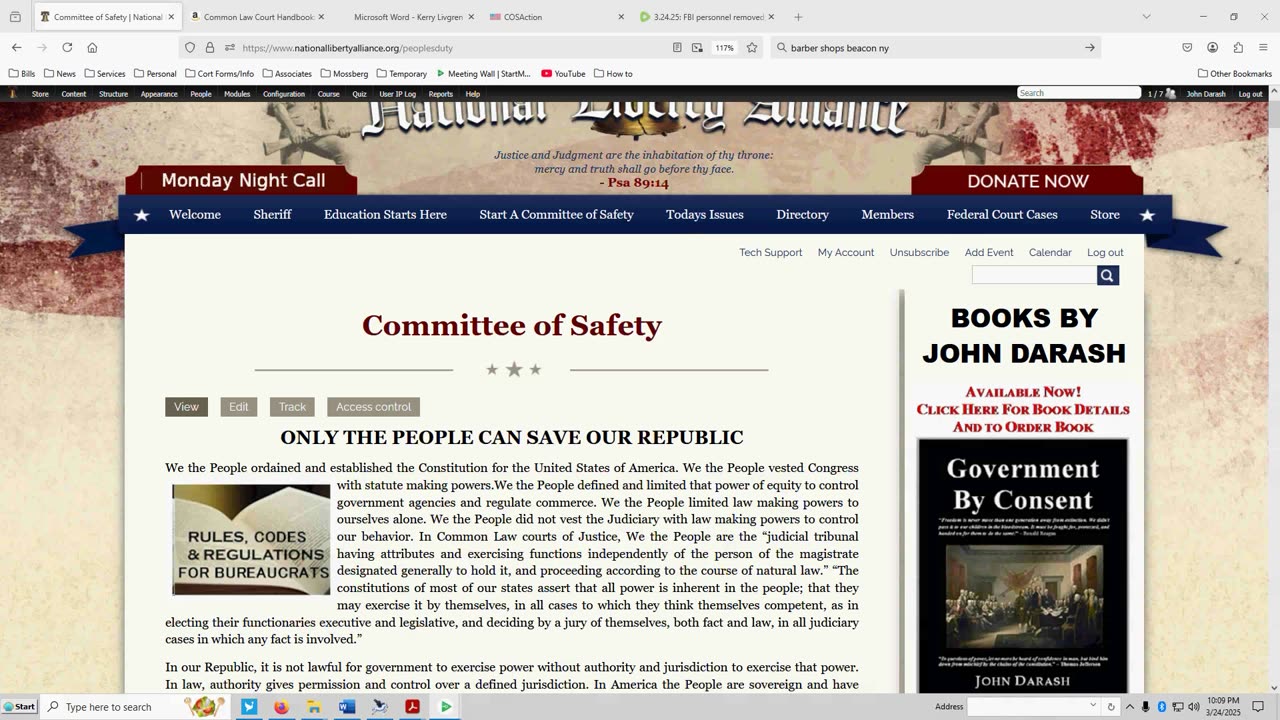Click the speaker volume tray icon

pos(1193,707)
